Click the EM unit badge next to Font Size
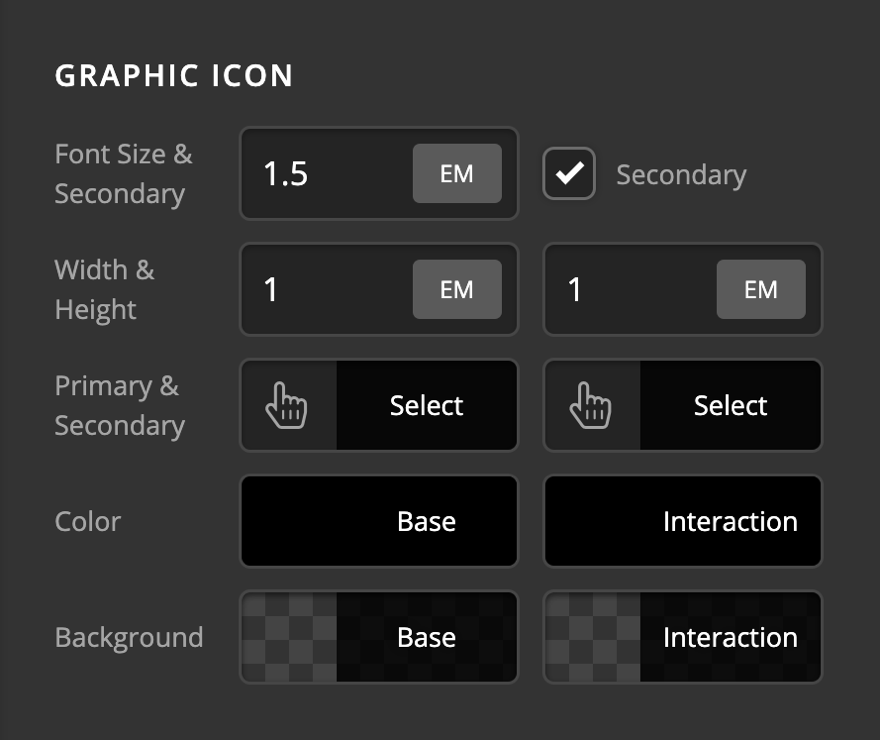Image resolution: width=880 pixels, height=740 pixels. pyautogui.click(x=457, y=173)
